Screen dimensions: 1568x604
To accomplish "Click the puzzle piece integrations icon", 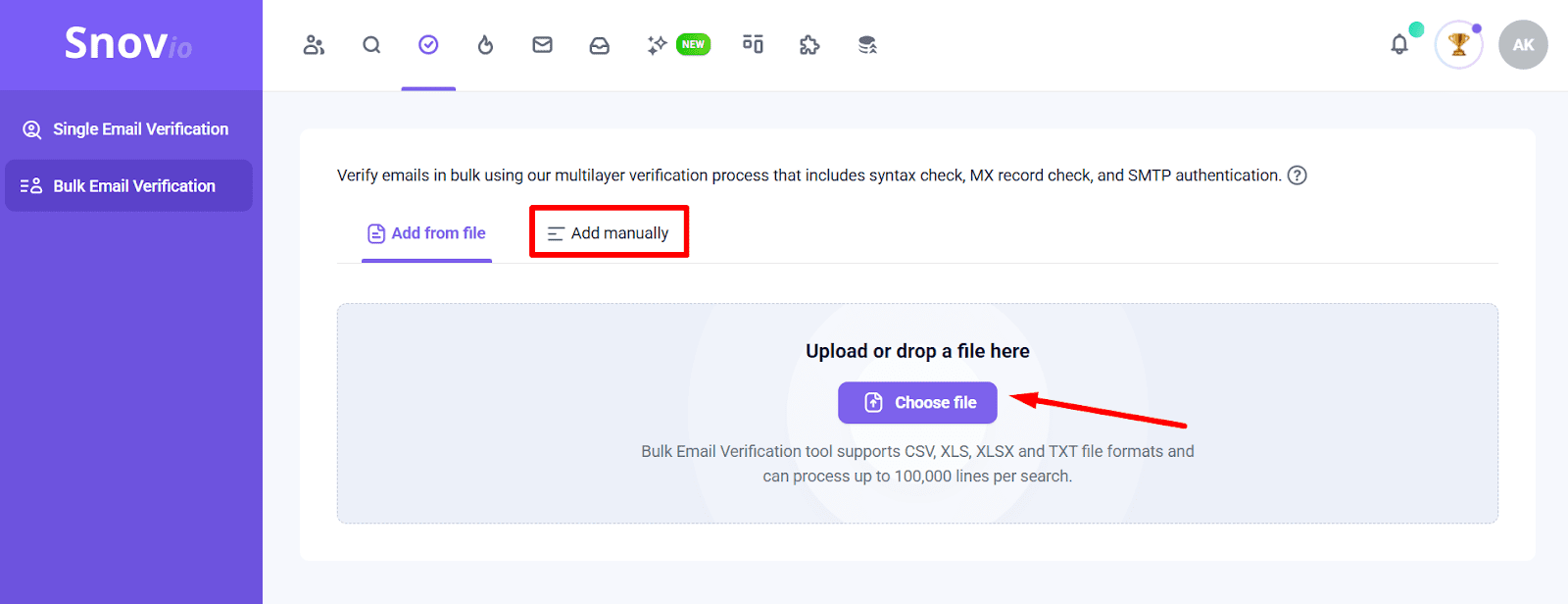I will (x=809, y=45).
